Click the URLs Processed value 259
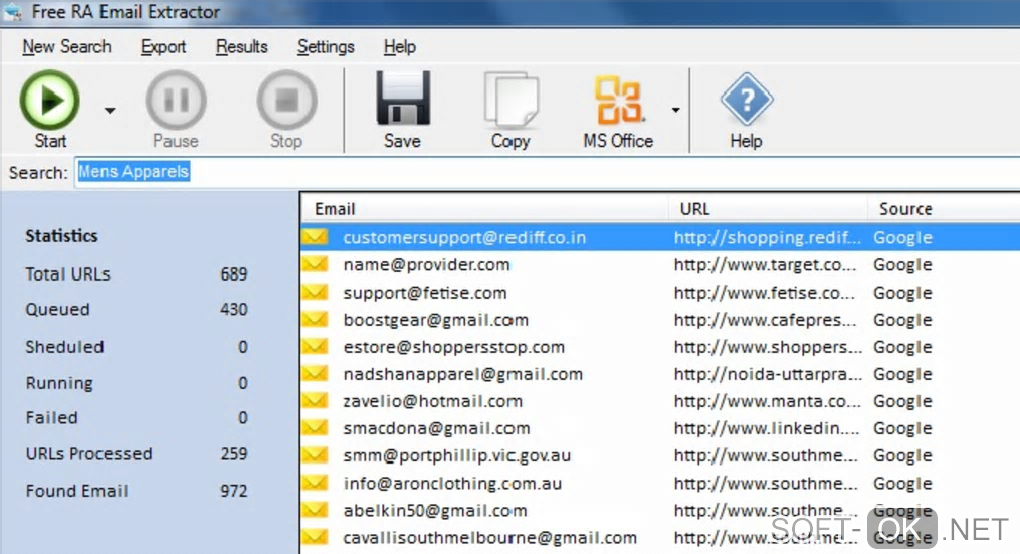1020x554 pixels. point(234,453)
